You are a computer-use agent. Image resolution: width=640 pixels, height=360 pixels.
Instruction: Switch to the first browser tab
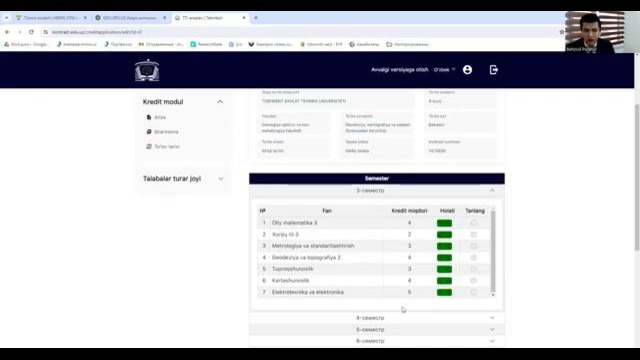[51, 18]
